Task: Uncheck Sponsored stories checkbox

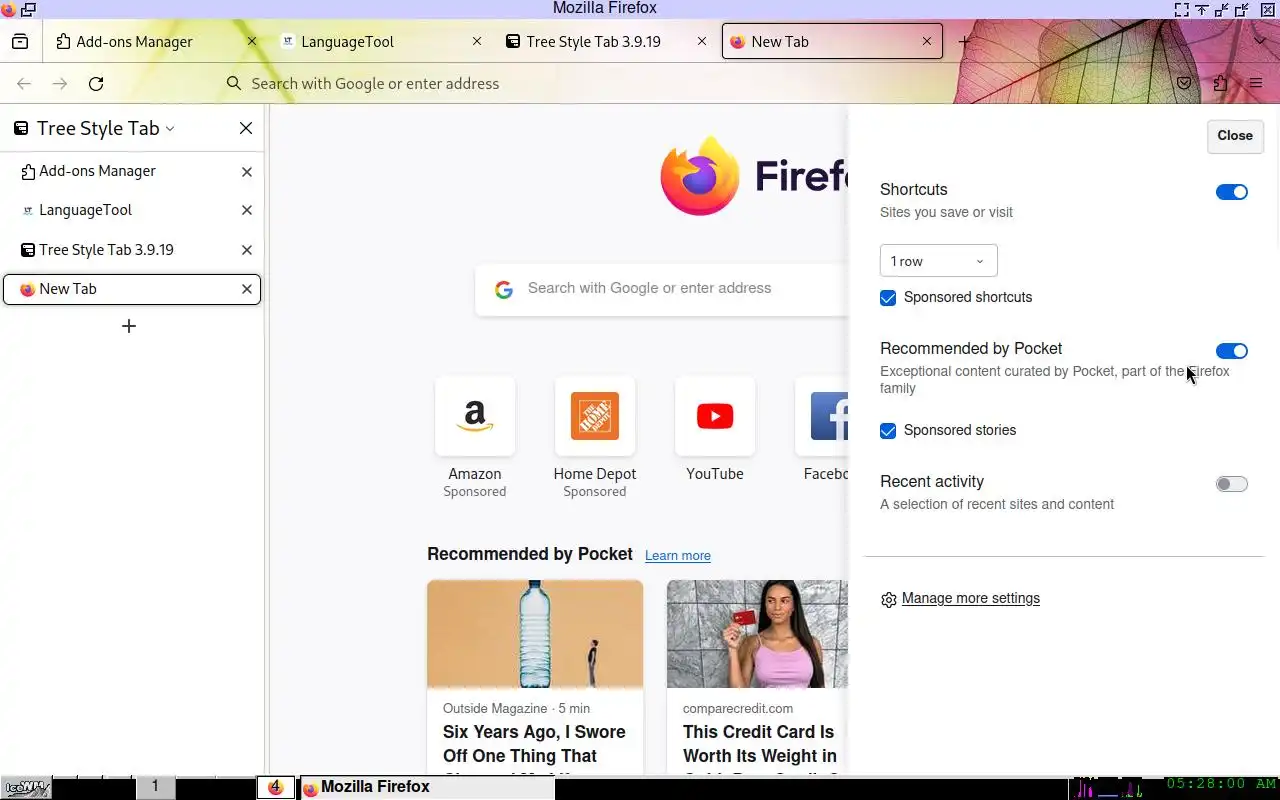Action: pyautogui.click(x=888, y=431)
